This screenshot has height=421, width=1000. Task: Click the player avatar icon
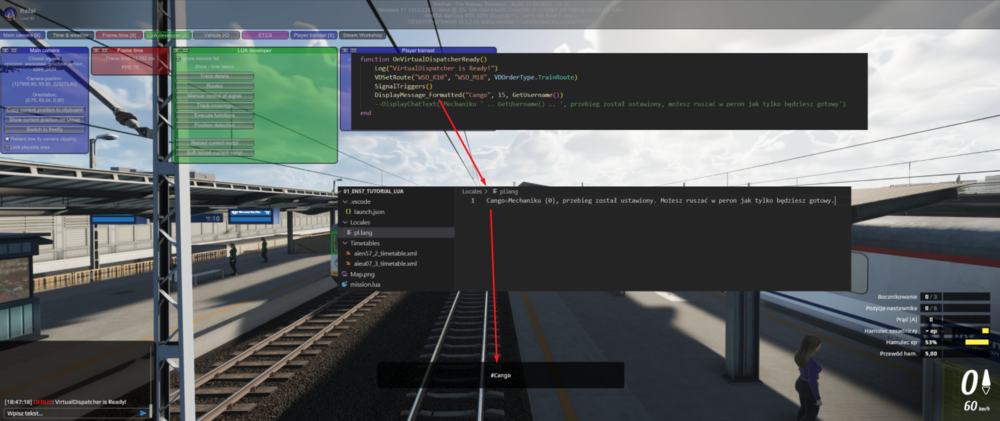9,12
